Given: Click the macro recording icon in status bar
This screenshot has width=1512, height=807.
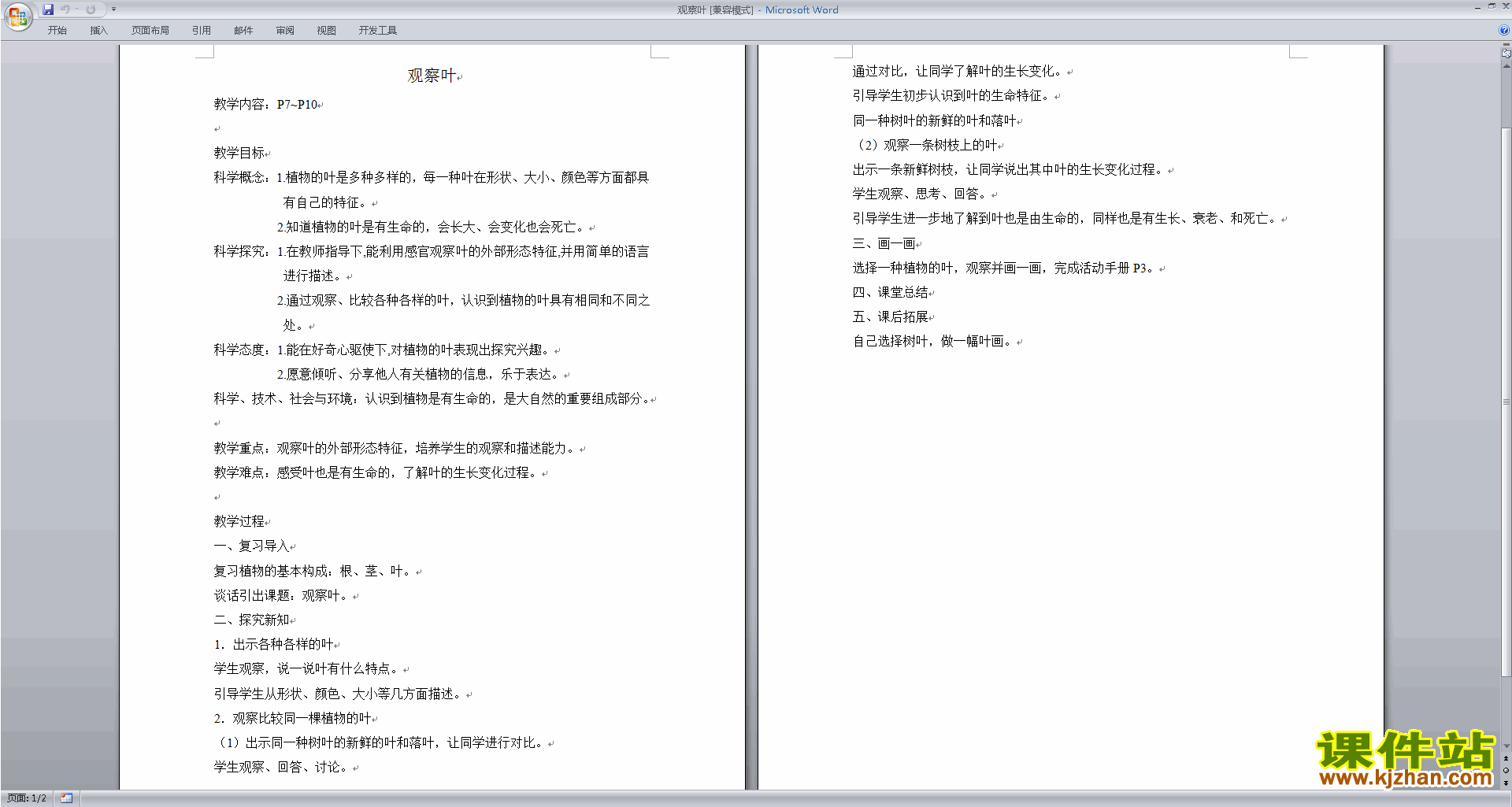Looking at the screenshot, I should pyautogui.click(x=66, y=798).
